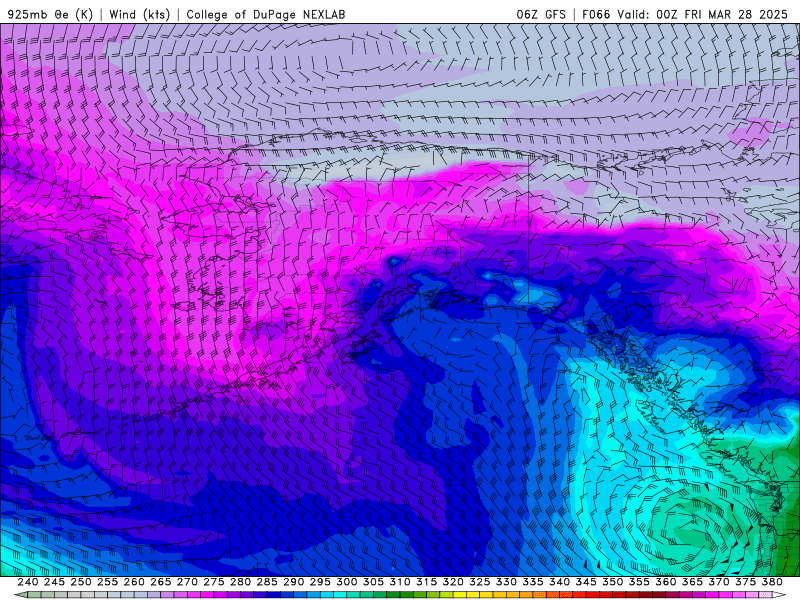Viewport: 800px width, 600px height.
Task: Click the '925mb θe (K)' title text
Action: click(50, 14)
